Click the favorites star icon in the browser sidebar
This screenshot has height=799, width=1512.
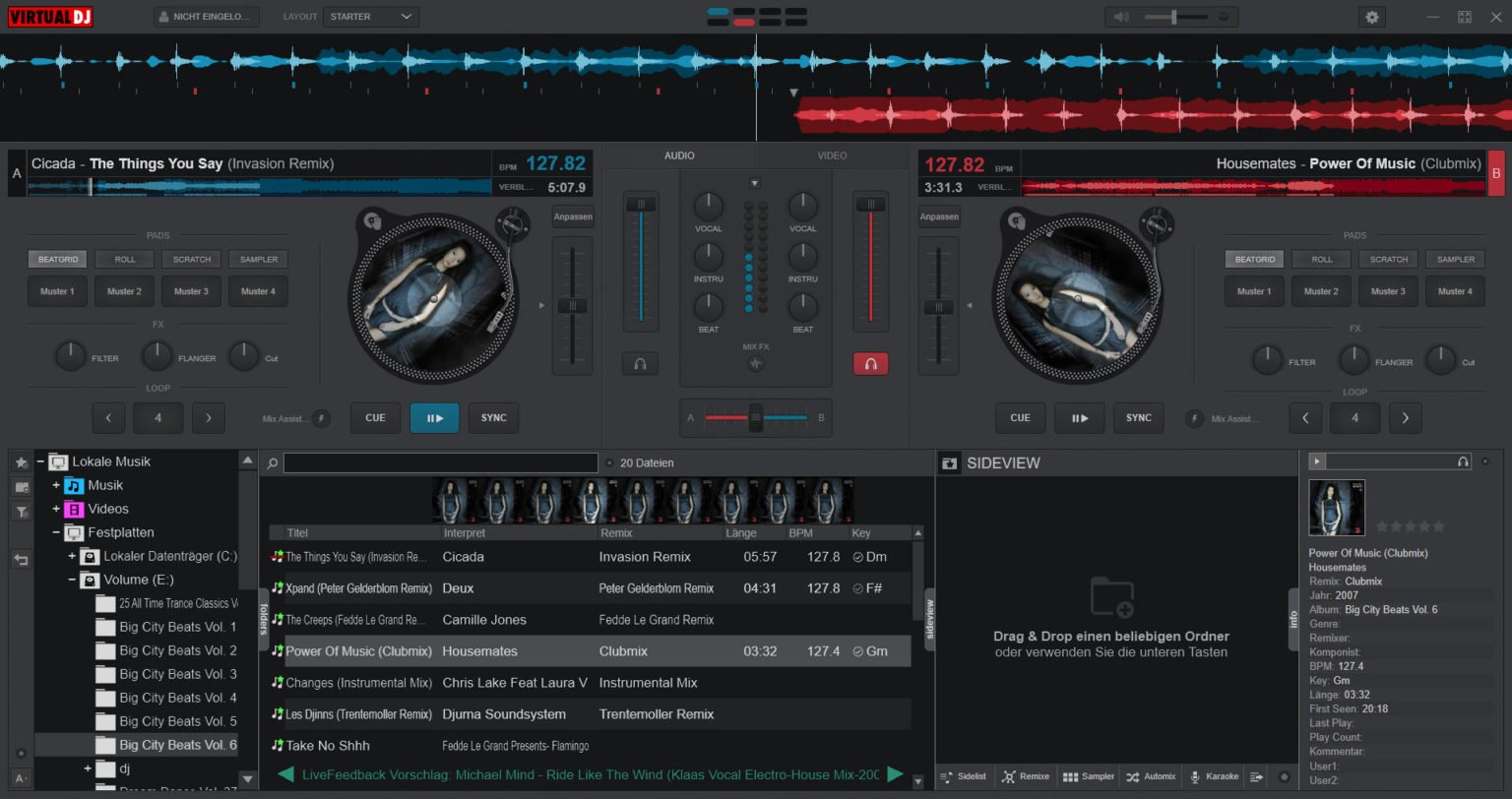pos(21,461)
